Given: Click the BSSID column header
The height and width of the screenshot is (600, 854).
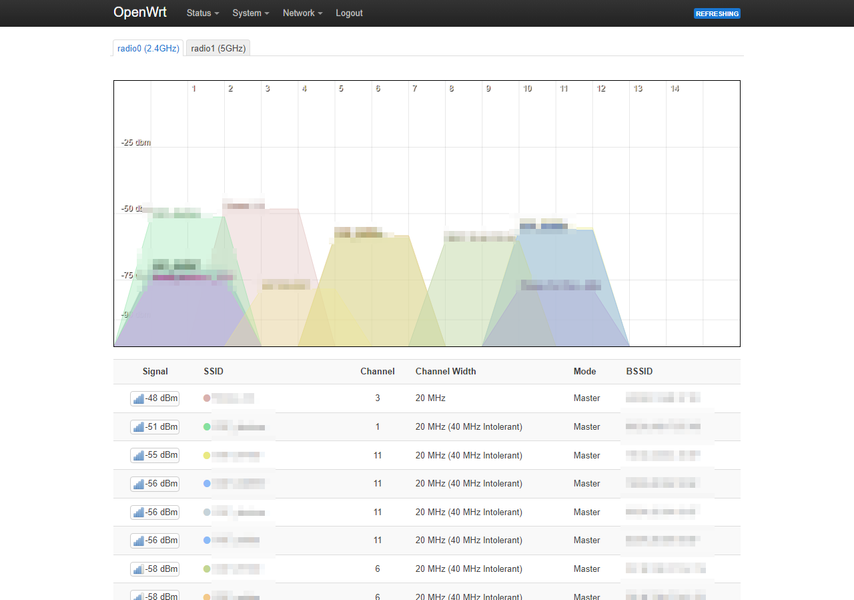Looking at the screenshot, I should [x=639, y=371].
